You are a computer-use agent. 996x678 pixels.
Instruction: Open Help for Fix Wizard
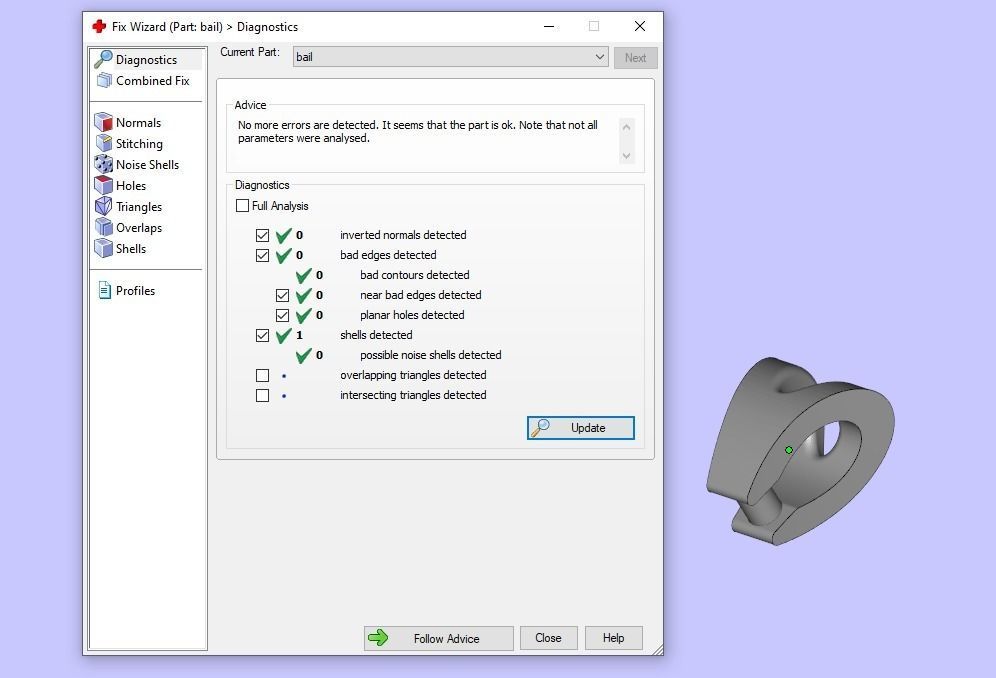[x=614, y=638]
